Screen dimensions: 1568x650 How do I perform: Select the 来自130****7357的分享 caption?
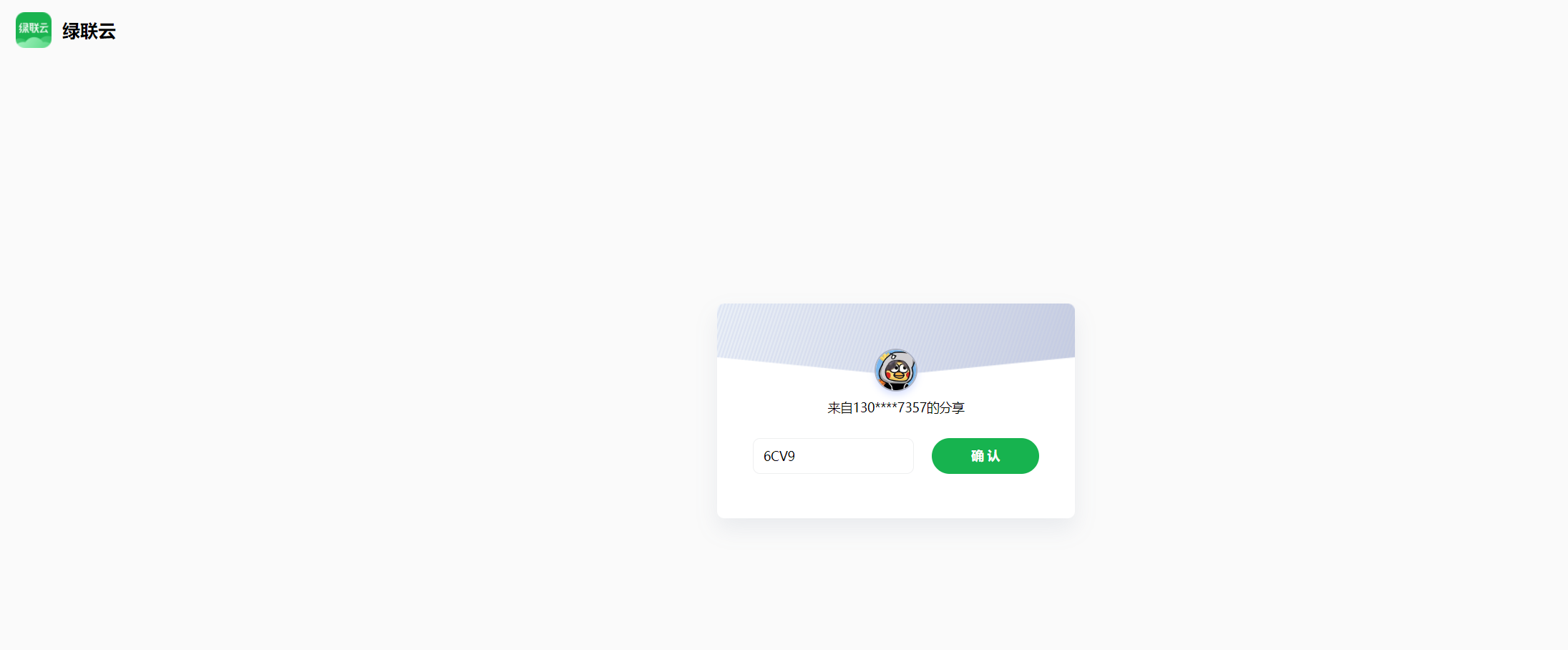pyautogui.click(x=896, y=407)
